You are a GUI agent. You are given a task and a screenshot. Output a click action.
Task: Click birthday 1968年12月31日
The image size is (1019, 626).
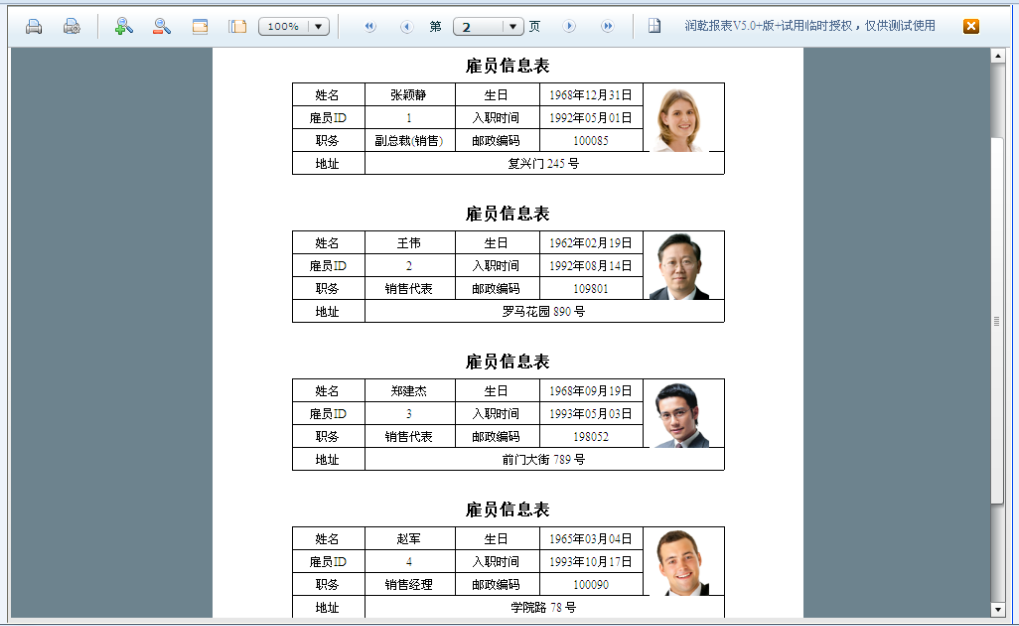click(x=591, y=95)
